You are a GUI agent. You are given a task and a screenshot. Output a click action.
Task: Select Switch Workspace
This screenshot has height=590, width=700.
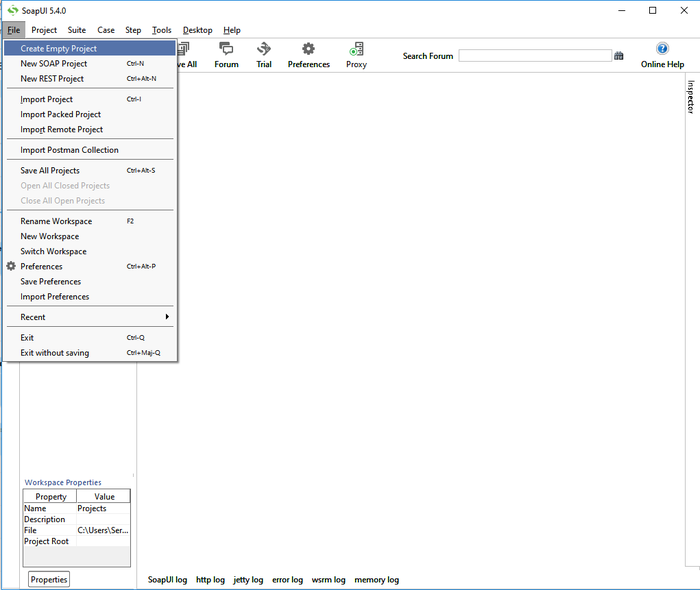coord(90,251)
